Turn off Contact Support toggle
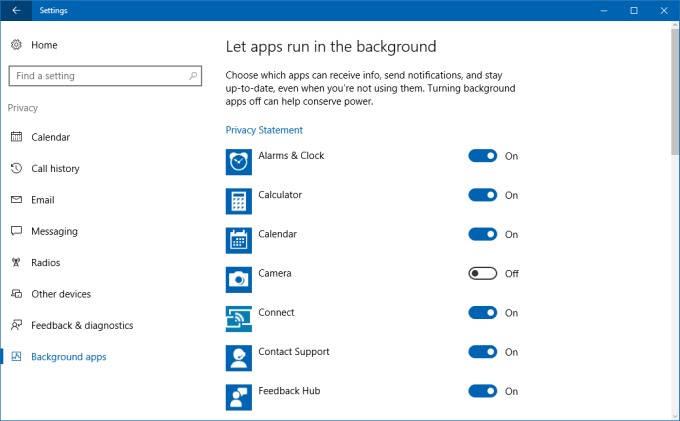 [x=483, y=352]
